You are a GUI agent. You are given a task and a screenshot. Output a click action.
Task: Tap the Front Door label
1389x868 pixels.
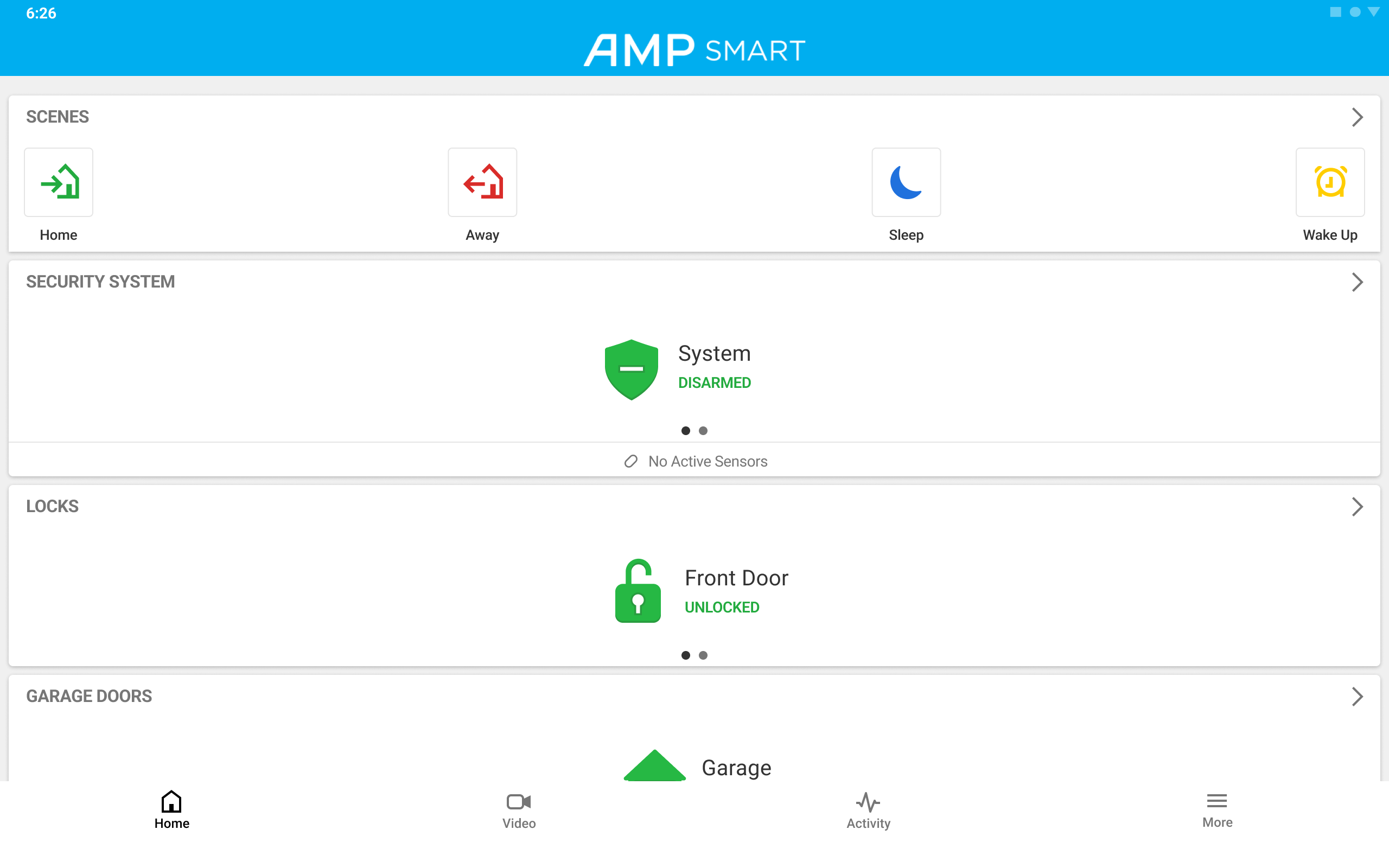tap(736, 578)
